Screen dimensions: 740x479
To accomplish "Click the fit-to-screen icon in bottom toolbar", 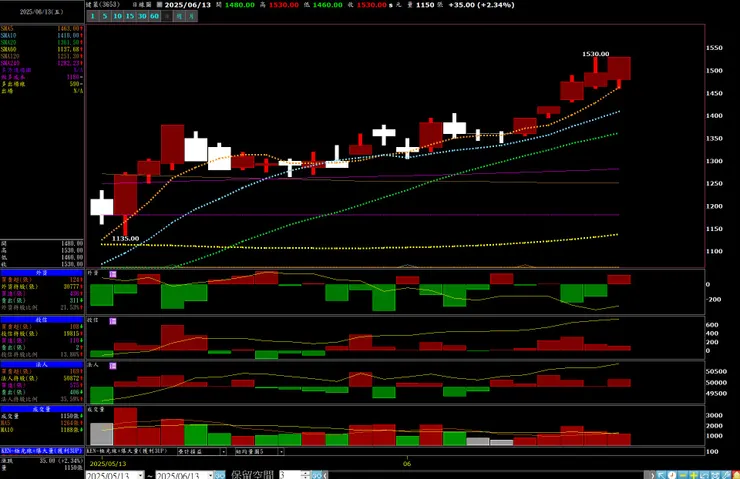I will [715, 475].
